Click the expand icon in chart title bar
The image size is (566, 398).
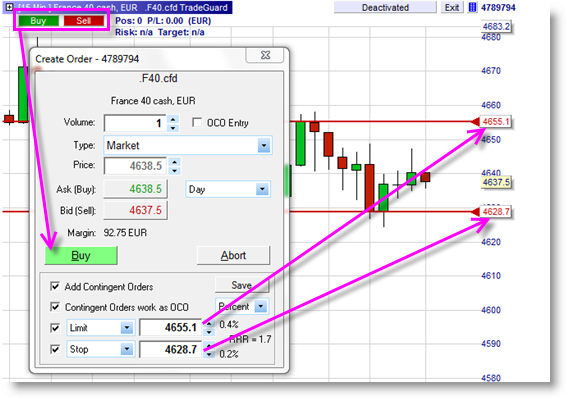[10, 7]
